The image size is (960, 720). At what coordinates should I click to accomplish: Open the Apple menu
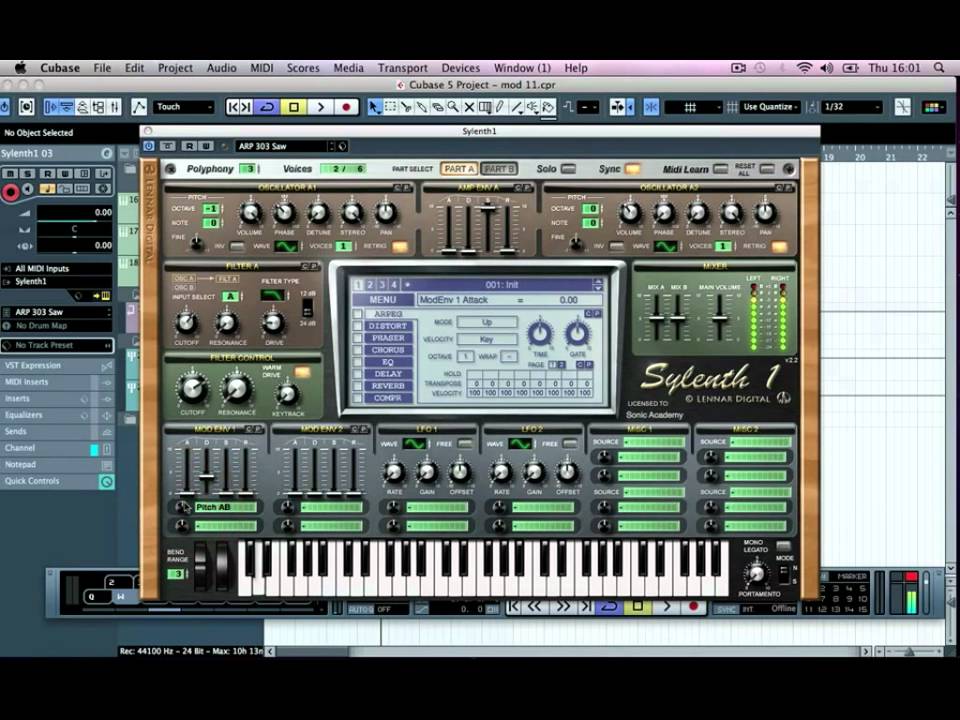[20, 67]
